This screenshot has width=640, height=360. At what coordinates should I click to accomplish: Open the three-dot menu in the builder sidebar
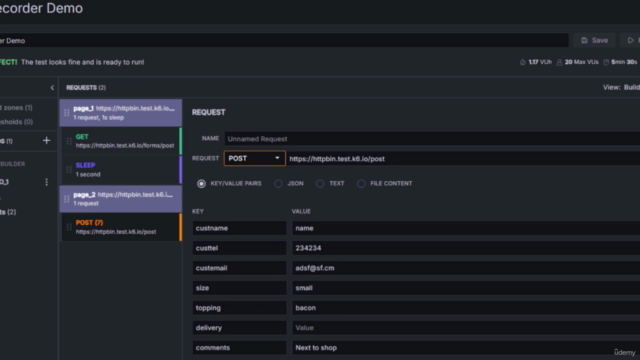47,182
